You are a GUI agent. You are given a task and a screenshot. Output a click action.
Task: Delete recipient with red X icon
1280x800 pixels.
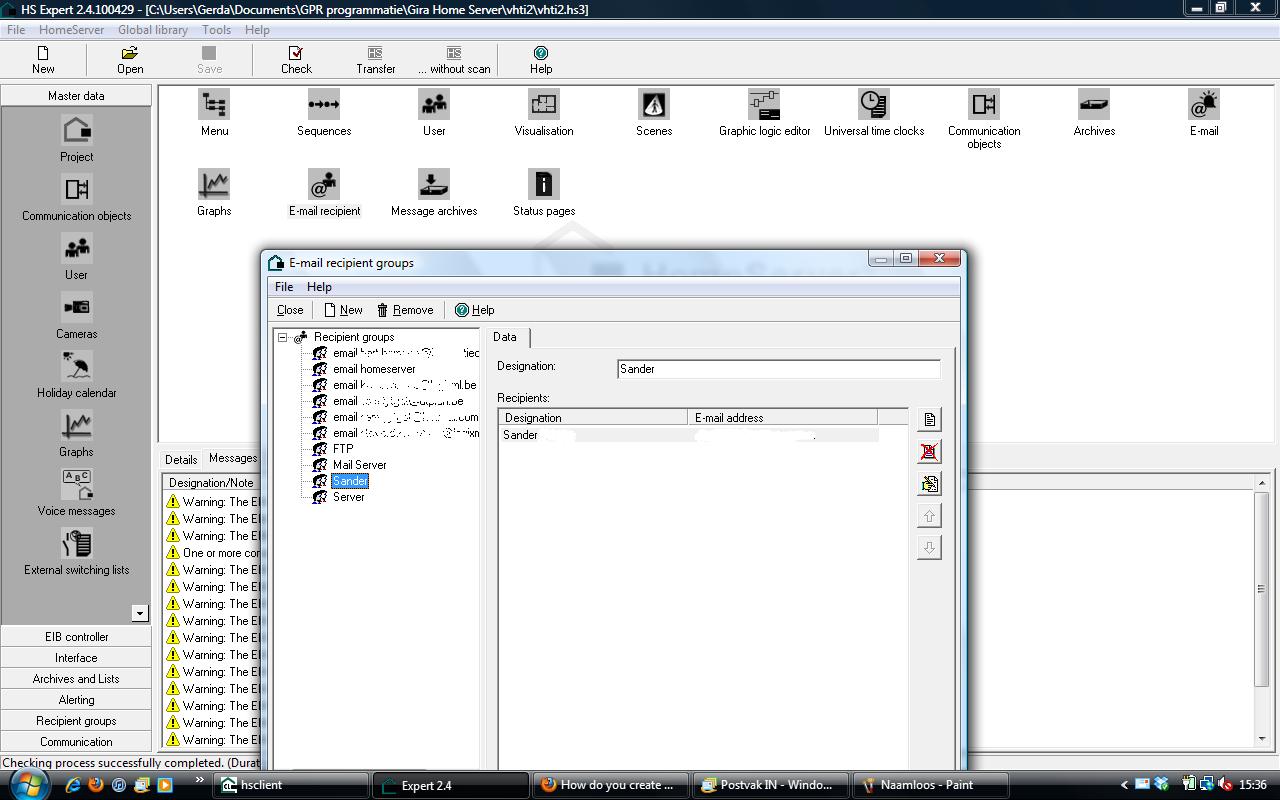[x=929, y=452]
